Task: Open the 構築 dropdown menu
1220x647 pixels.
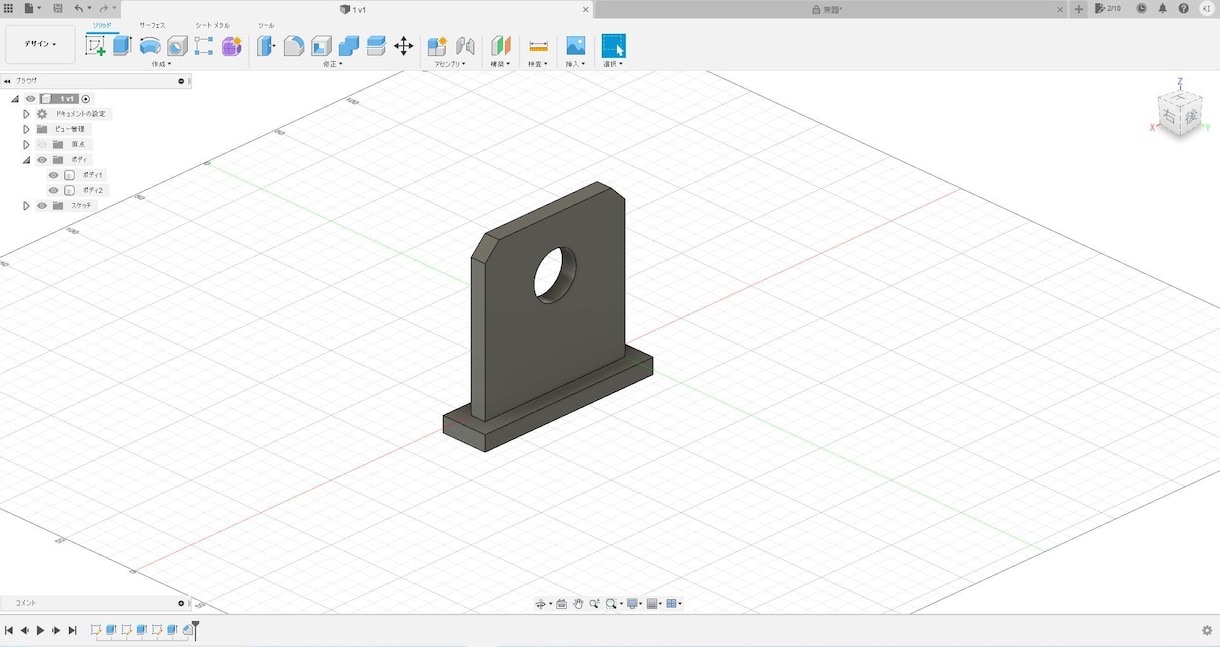Action: [501, 64]
